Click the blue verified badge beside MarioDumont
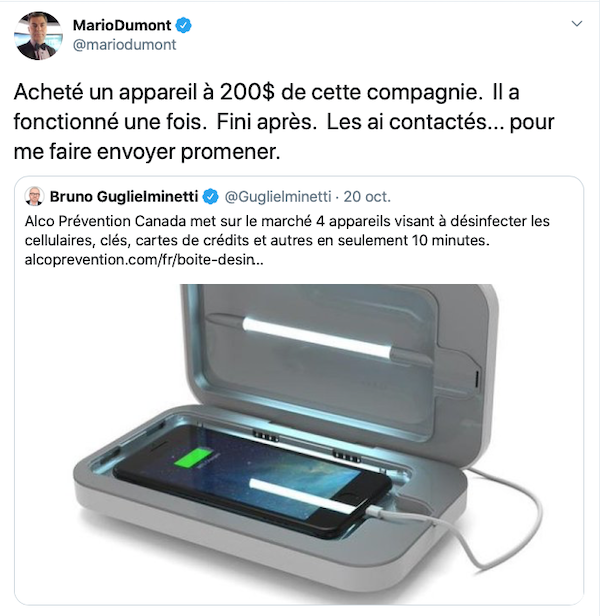 click(183, 25)
